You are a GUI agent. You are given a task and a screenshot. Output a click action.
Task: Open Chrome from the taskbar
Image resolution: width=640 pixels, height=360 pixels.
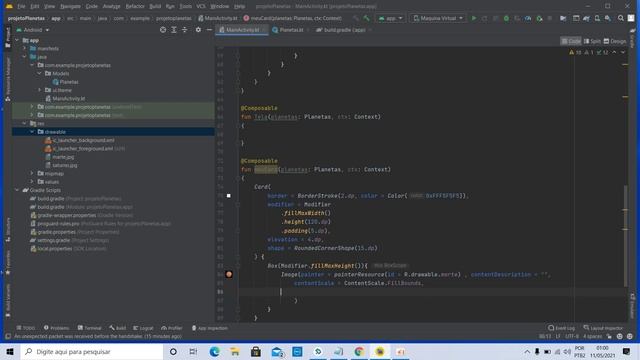[359, 351]
